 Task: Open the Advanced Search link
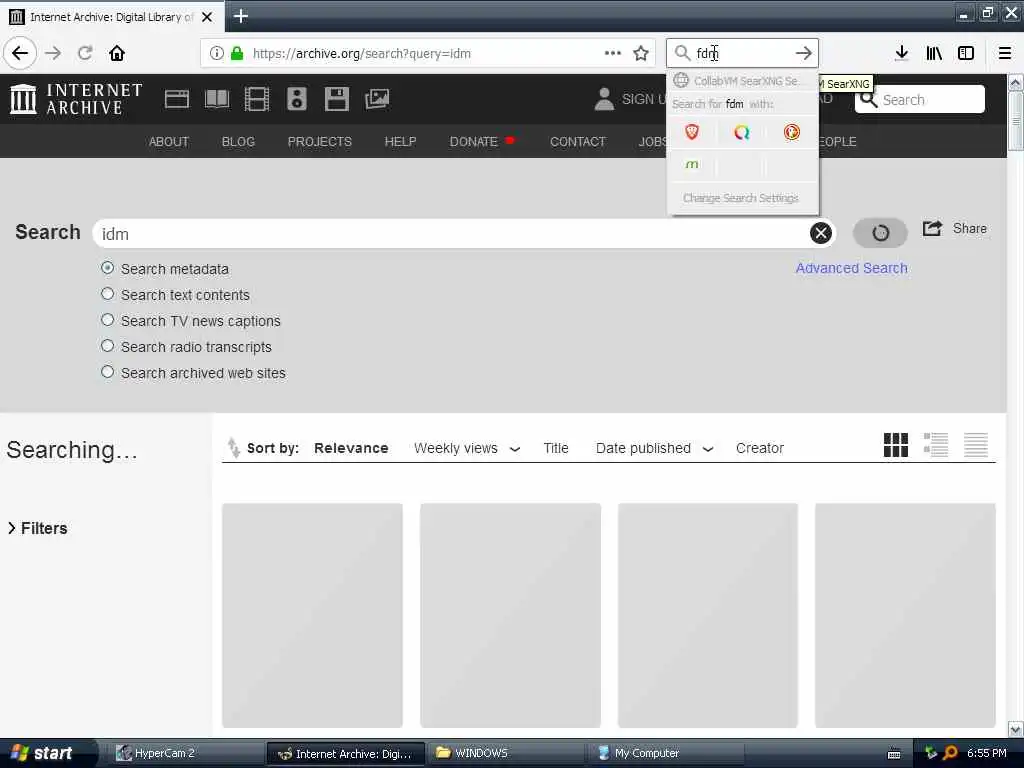(x=851, y=268)
